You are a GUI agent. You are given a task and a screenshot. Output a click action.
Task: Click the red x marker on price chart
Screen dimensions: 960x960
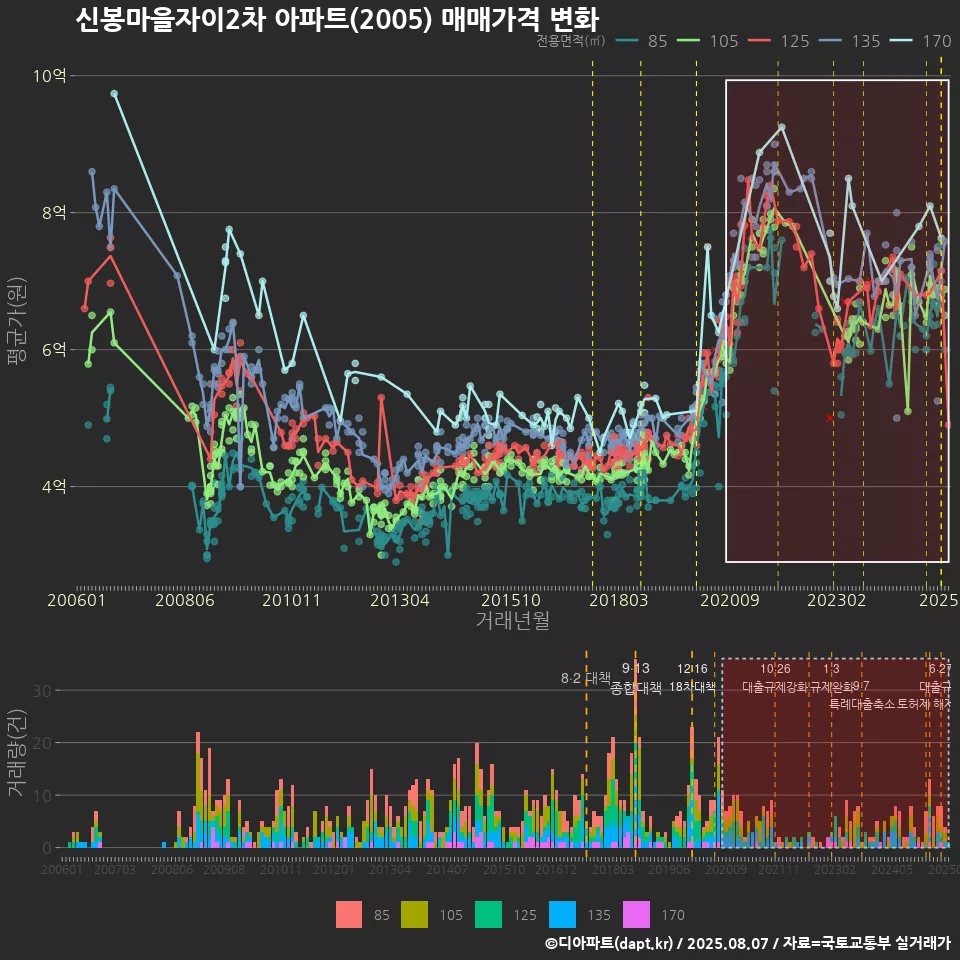pos(830,419)
